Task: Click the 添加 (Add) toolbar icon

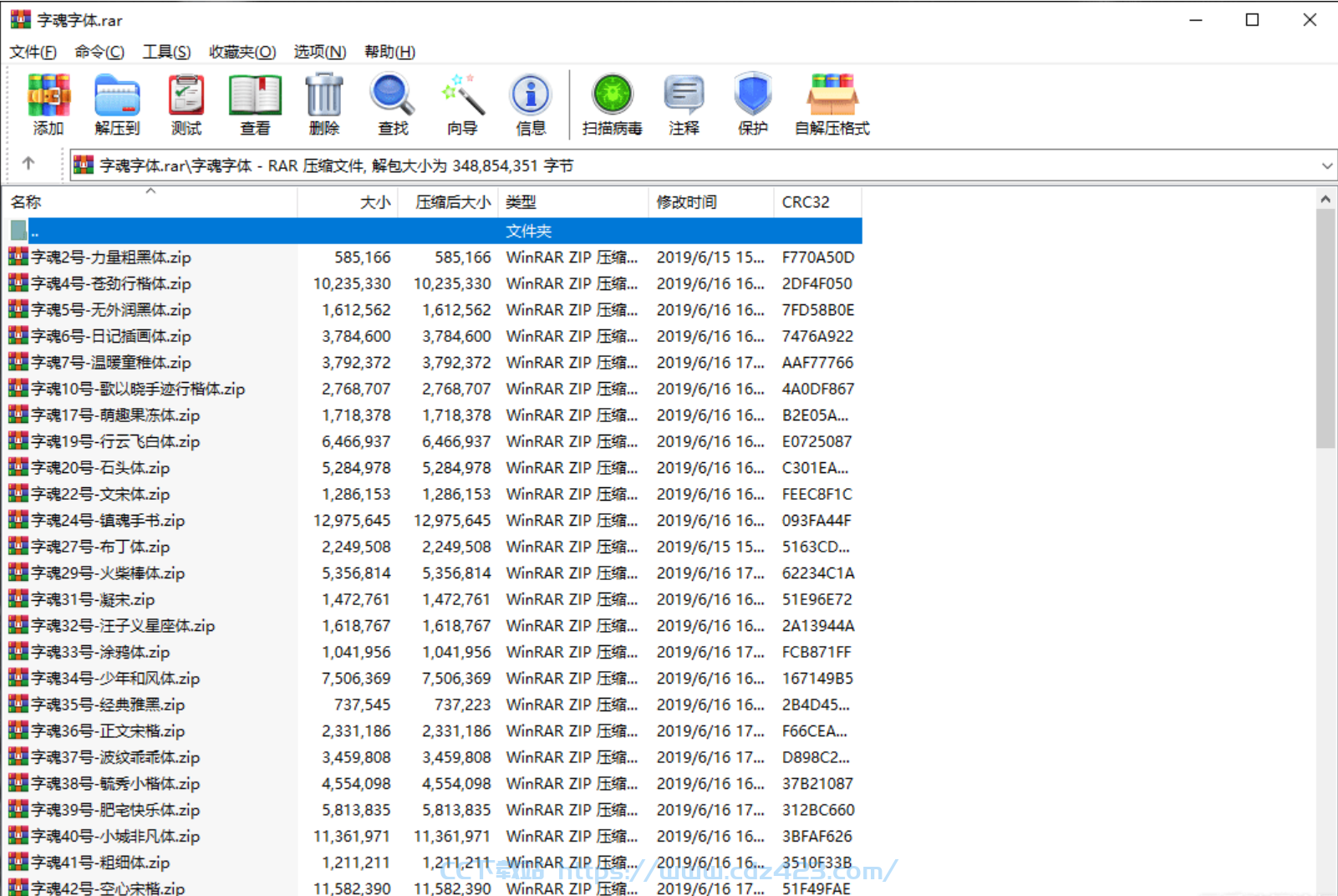Action: 48,104
